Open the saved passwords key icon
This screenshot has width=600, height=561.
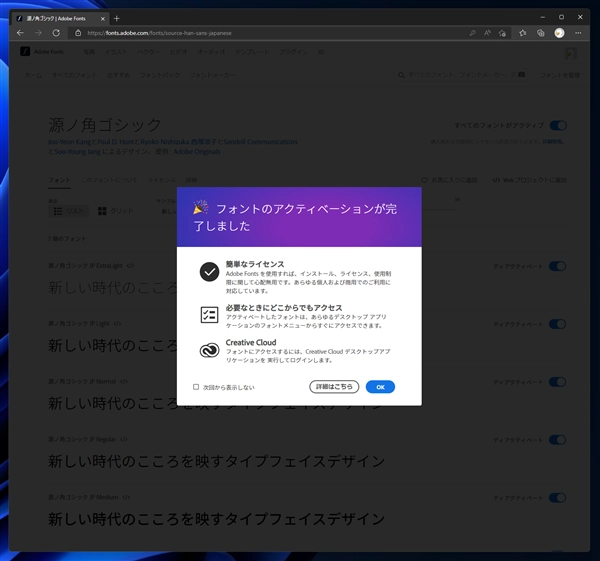click(x=473, y=33)
